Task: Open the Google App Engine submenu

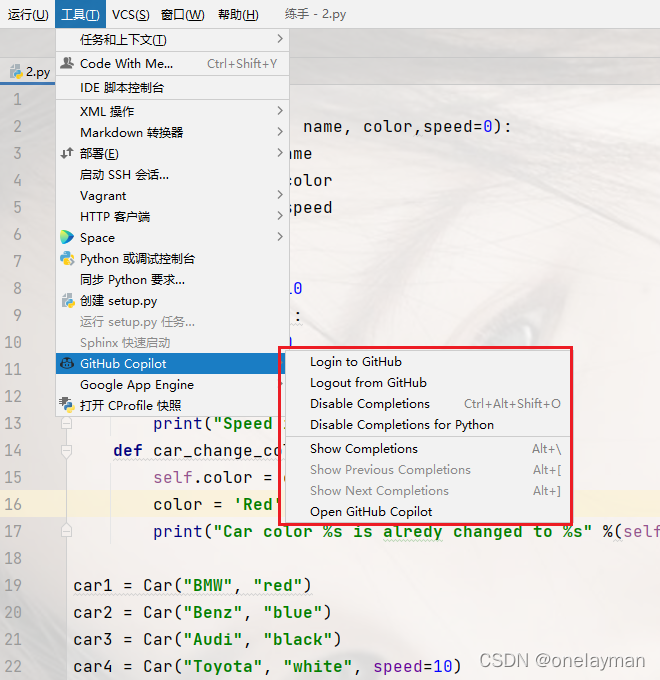Action: pyautogui.click(x=169, y=385)
